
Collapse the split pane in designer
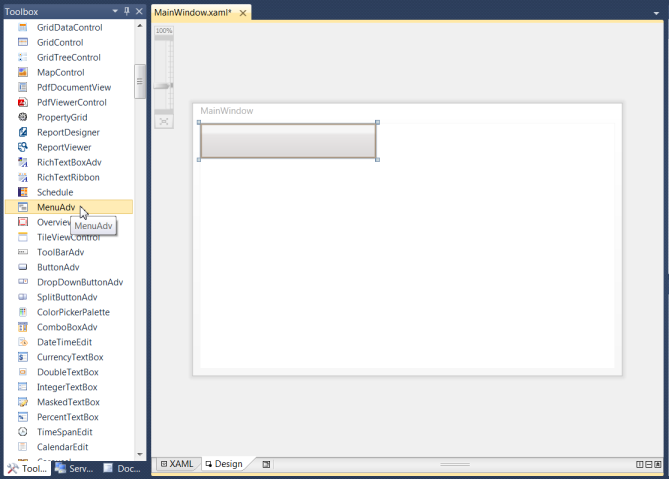pyautogui.click(x=659, y=464)
